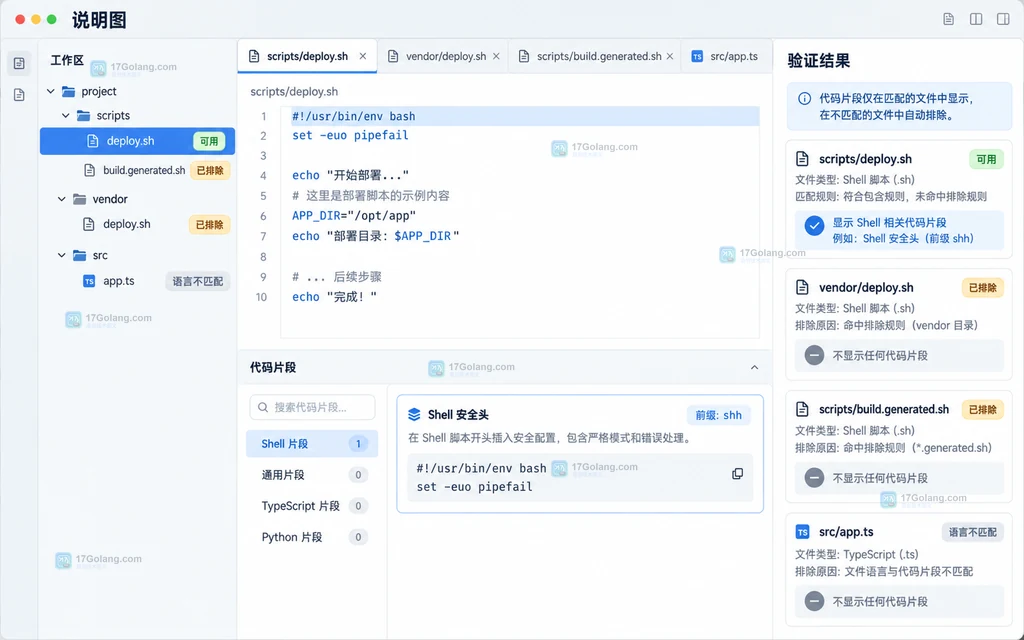Select the Shell 片段 category
The height and width of the screenshot is (640, 1024).
tap(312, 444)
